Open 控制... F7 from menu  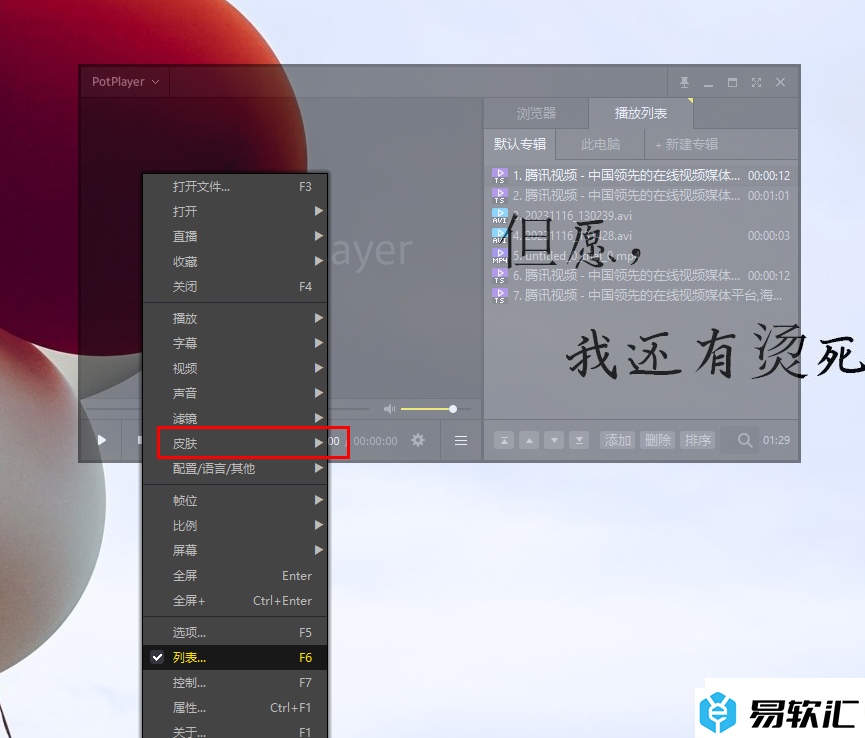(236, 683)
